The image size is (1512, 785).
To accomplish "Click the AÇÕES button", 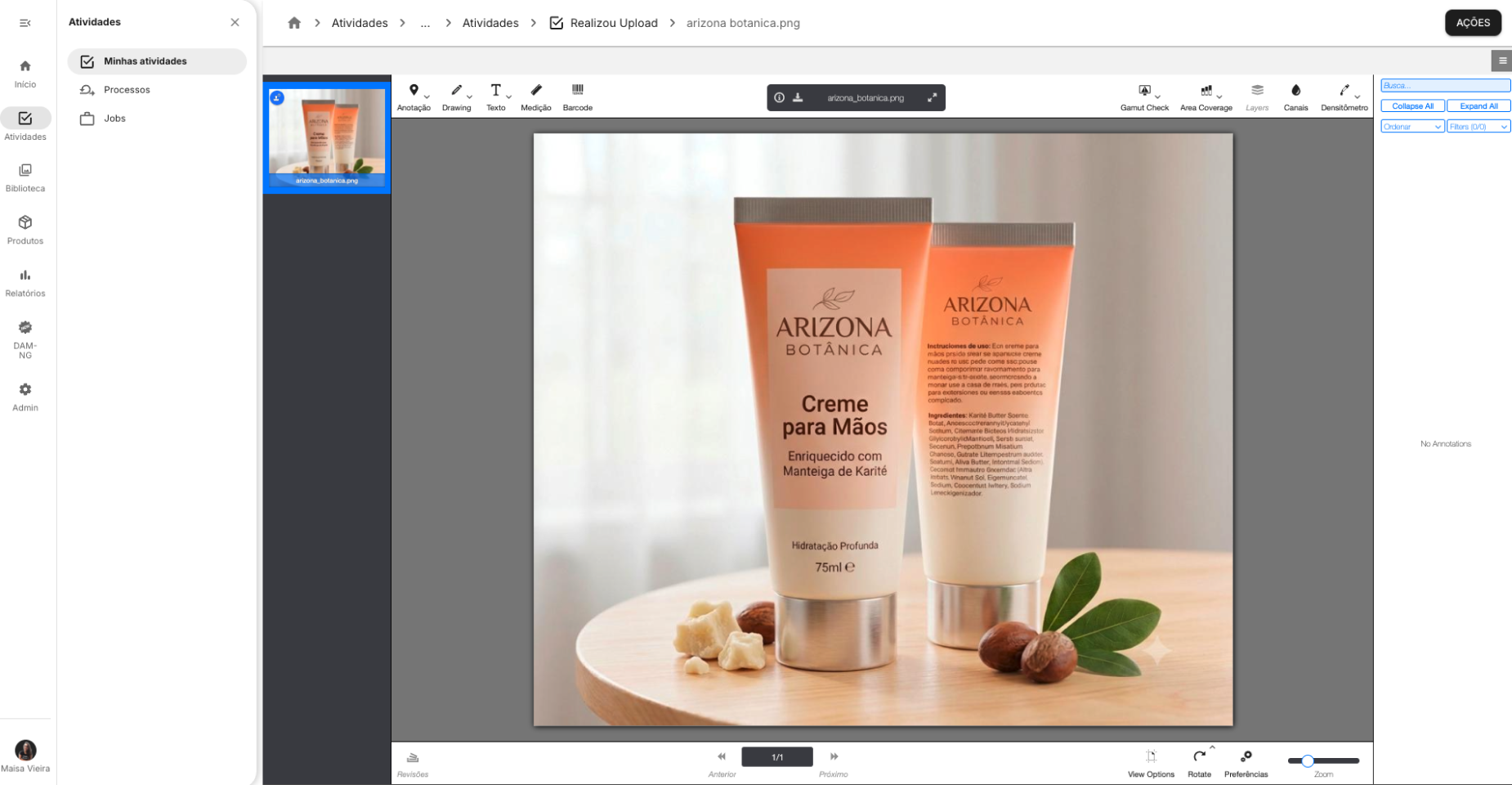I will (x=1473, y=23).
